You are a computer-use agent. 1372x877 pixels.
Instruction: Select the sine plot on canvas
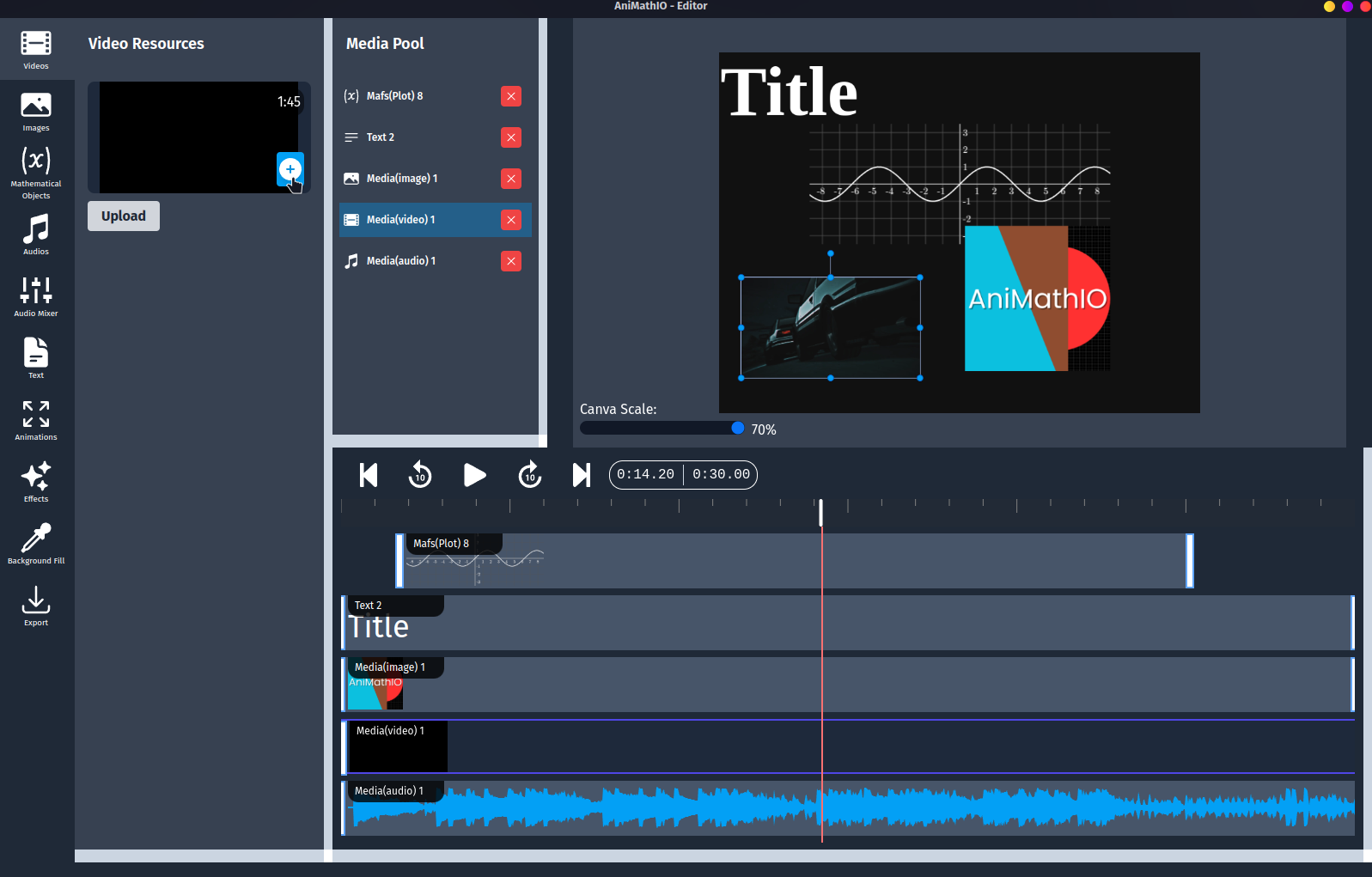coord(960,184)
